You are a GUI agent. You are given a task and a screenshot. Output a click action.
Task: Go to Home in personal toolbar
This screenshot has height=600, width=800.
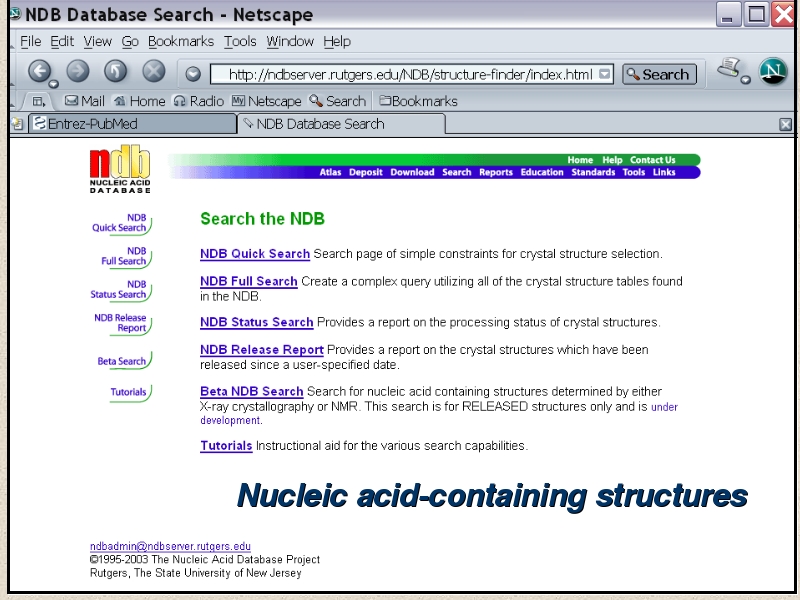point(139,101)
